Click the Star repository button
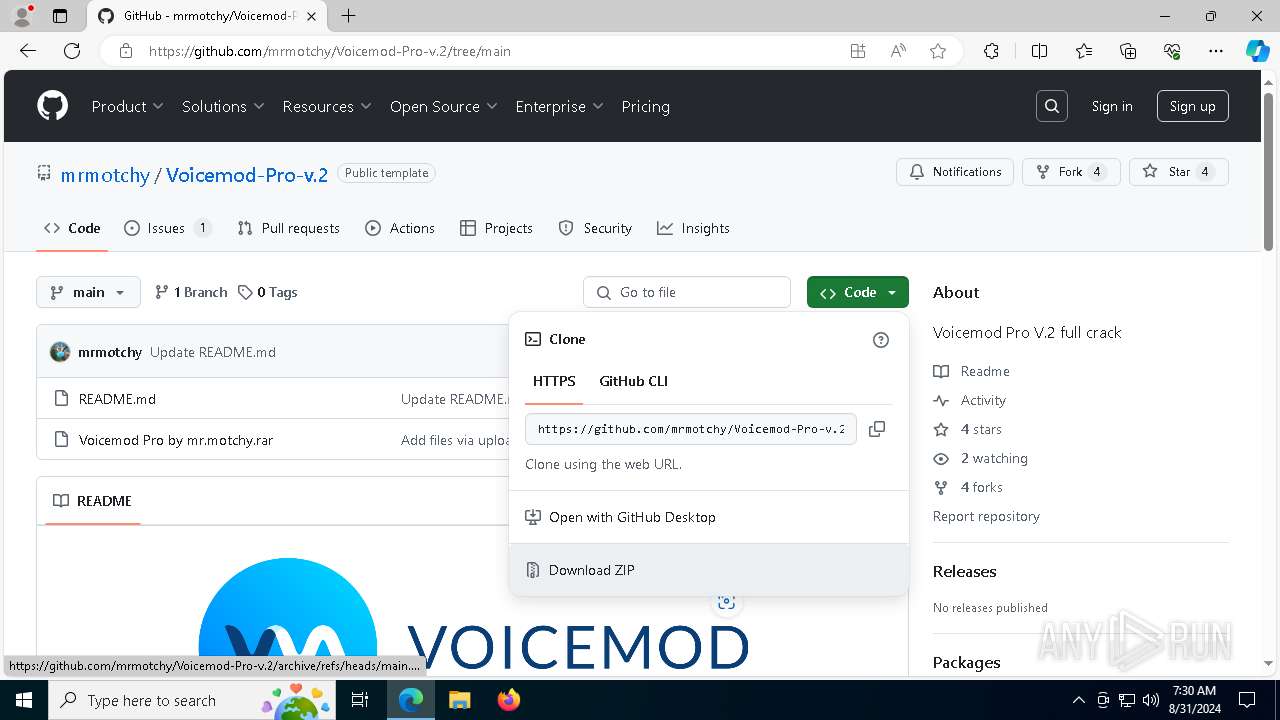This screenshot has height=720, width=1280. [x=1178, y=172]
